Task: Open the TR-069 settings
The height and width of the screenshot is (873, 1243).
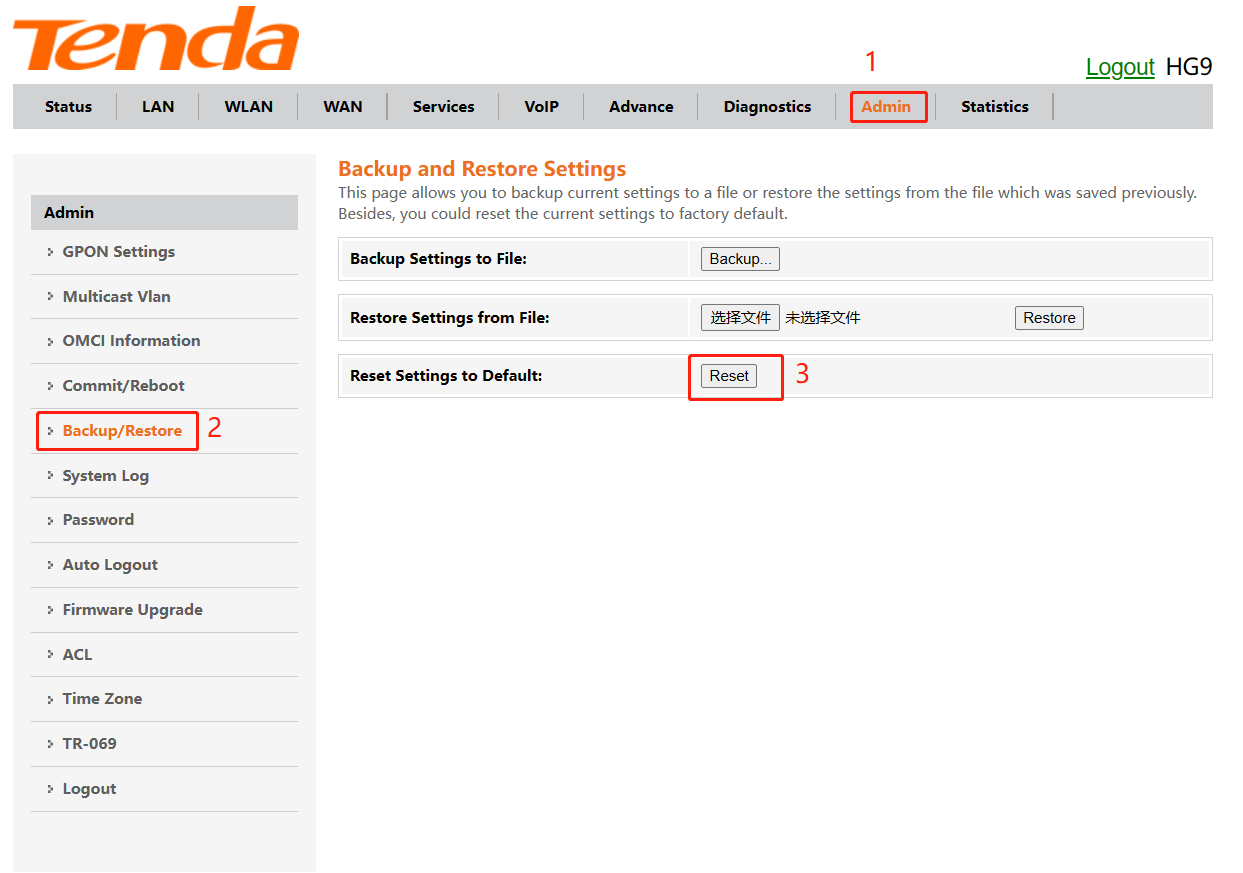Action: (x=89, y=744)
